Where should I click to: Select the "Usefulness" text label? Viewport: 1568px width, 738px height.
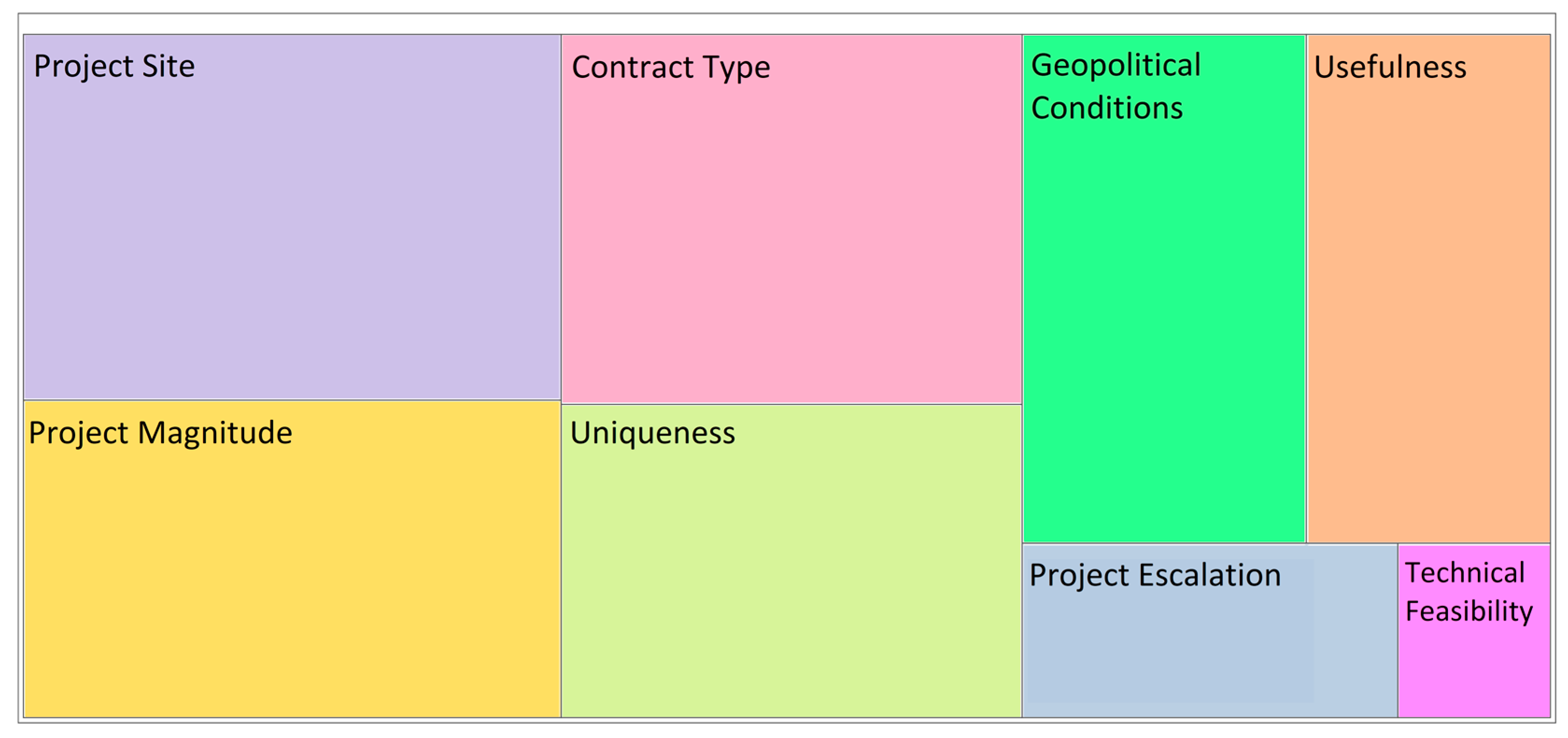pos(1390,67)
